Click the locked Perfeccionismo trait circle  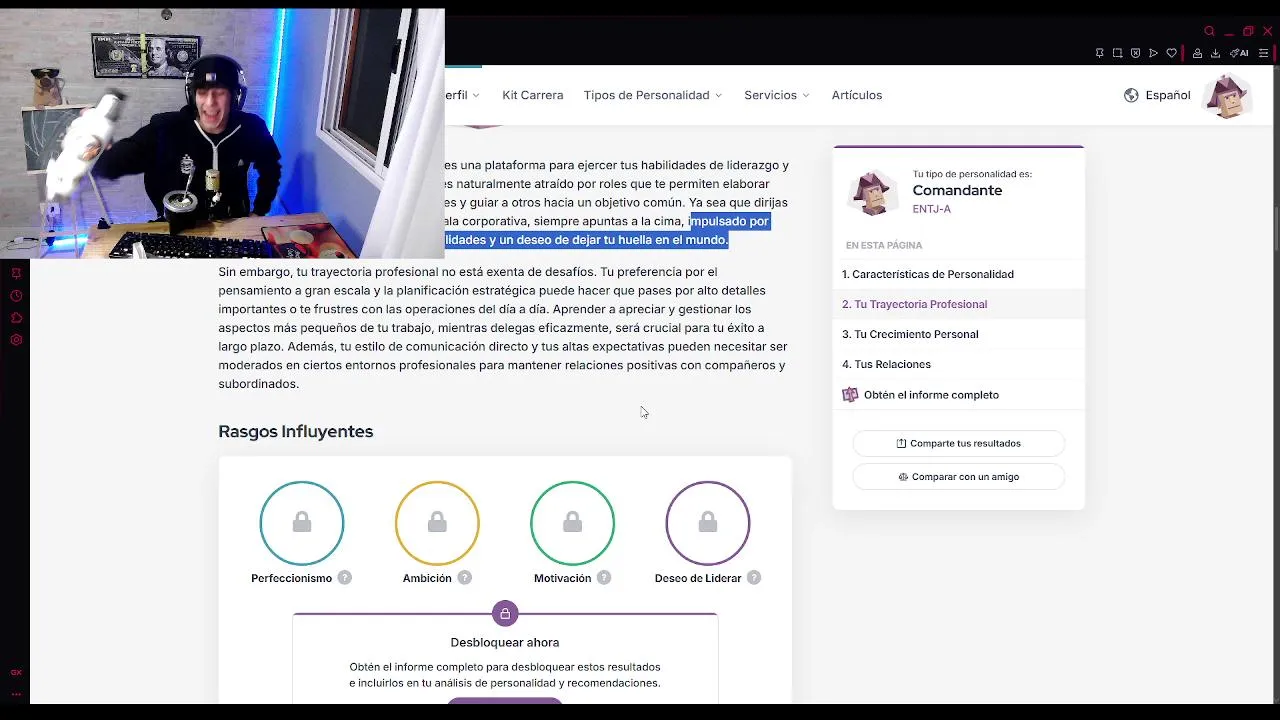click(302, 523)
